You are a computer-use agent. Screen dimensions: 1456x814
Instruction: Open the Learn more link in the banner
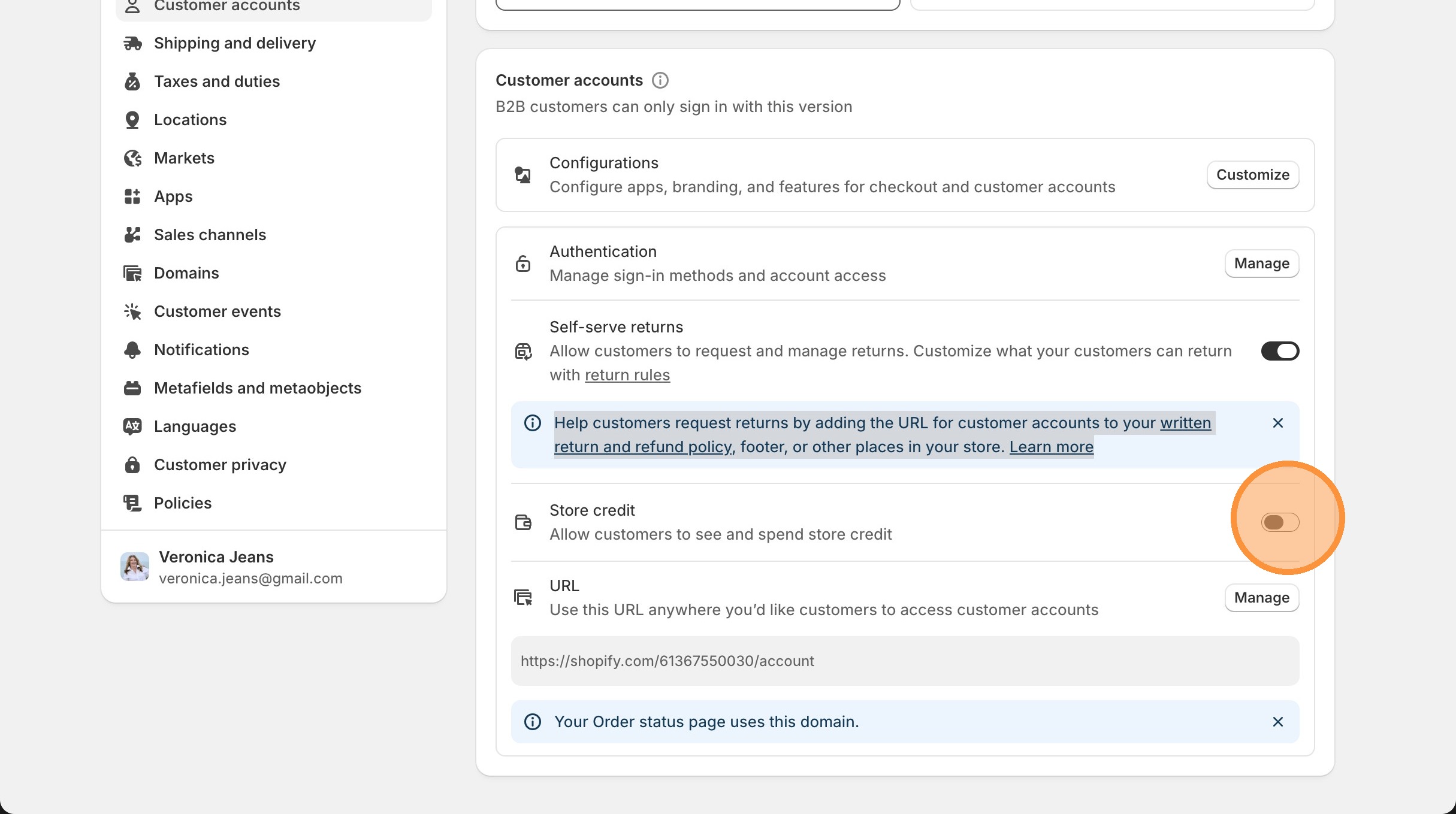click(x=1051, y=446)
